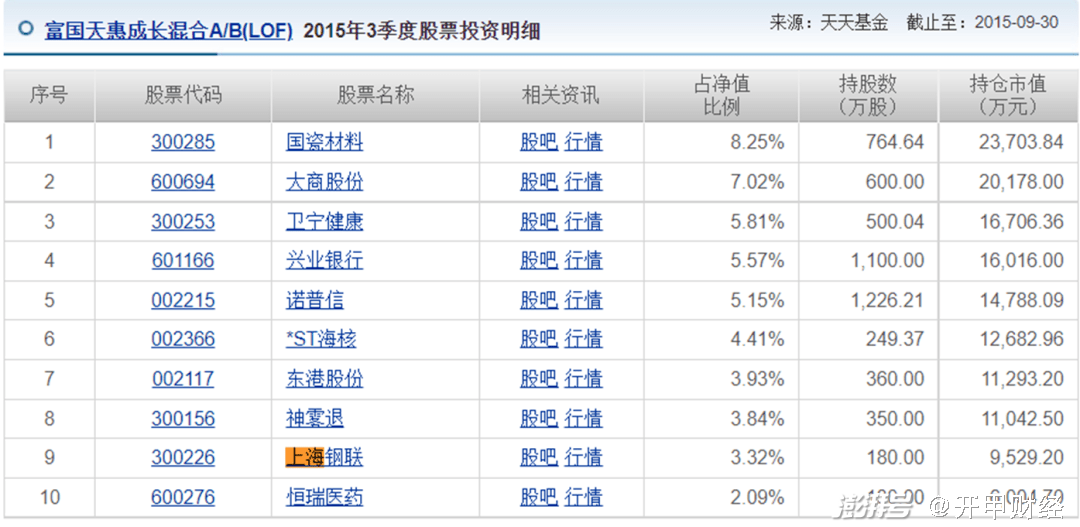
Task: Click the 来源:天天基金 source text
Action: pyautogui.click(x=829, y=23)
